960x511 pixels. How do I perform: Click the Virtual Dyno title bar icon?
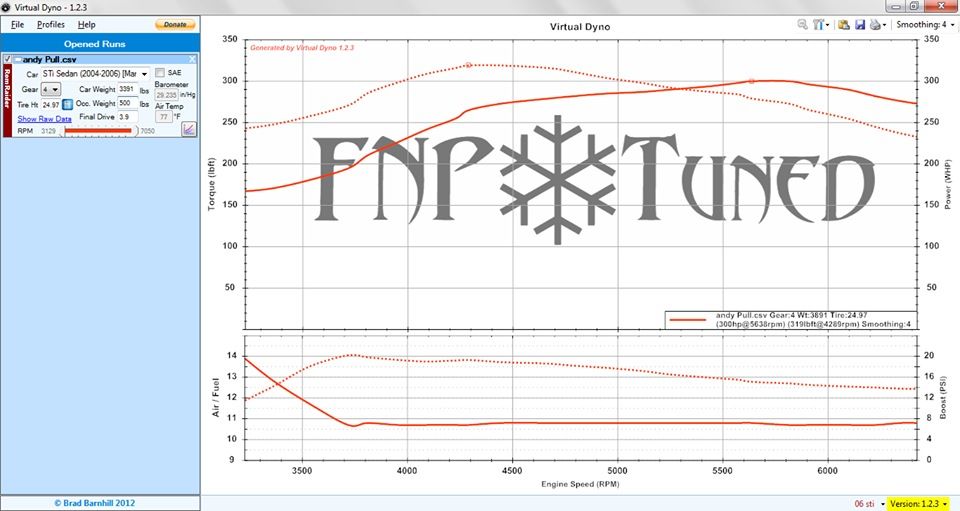(7, 7)
